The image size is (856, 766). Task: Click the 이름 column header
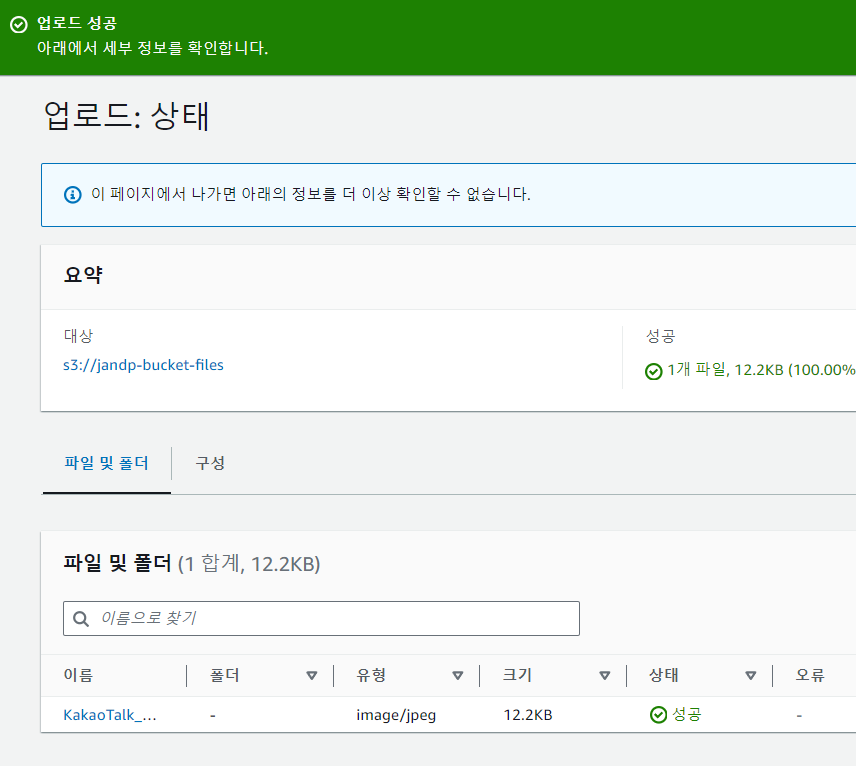[x=78, y=675]
